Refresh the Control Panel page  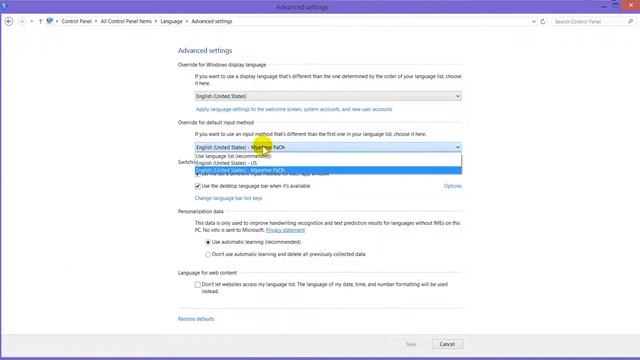click(542, 21)
